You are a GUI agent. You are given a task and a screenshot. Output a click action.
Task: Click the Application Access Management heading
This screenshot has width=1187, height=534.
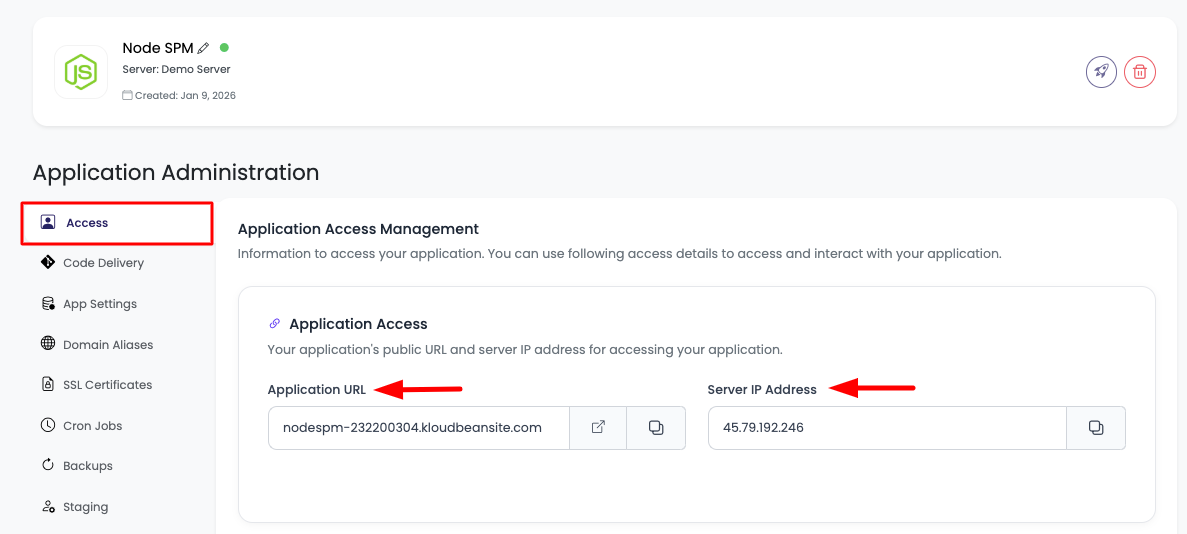tap(358, 228)
